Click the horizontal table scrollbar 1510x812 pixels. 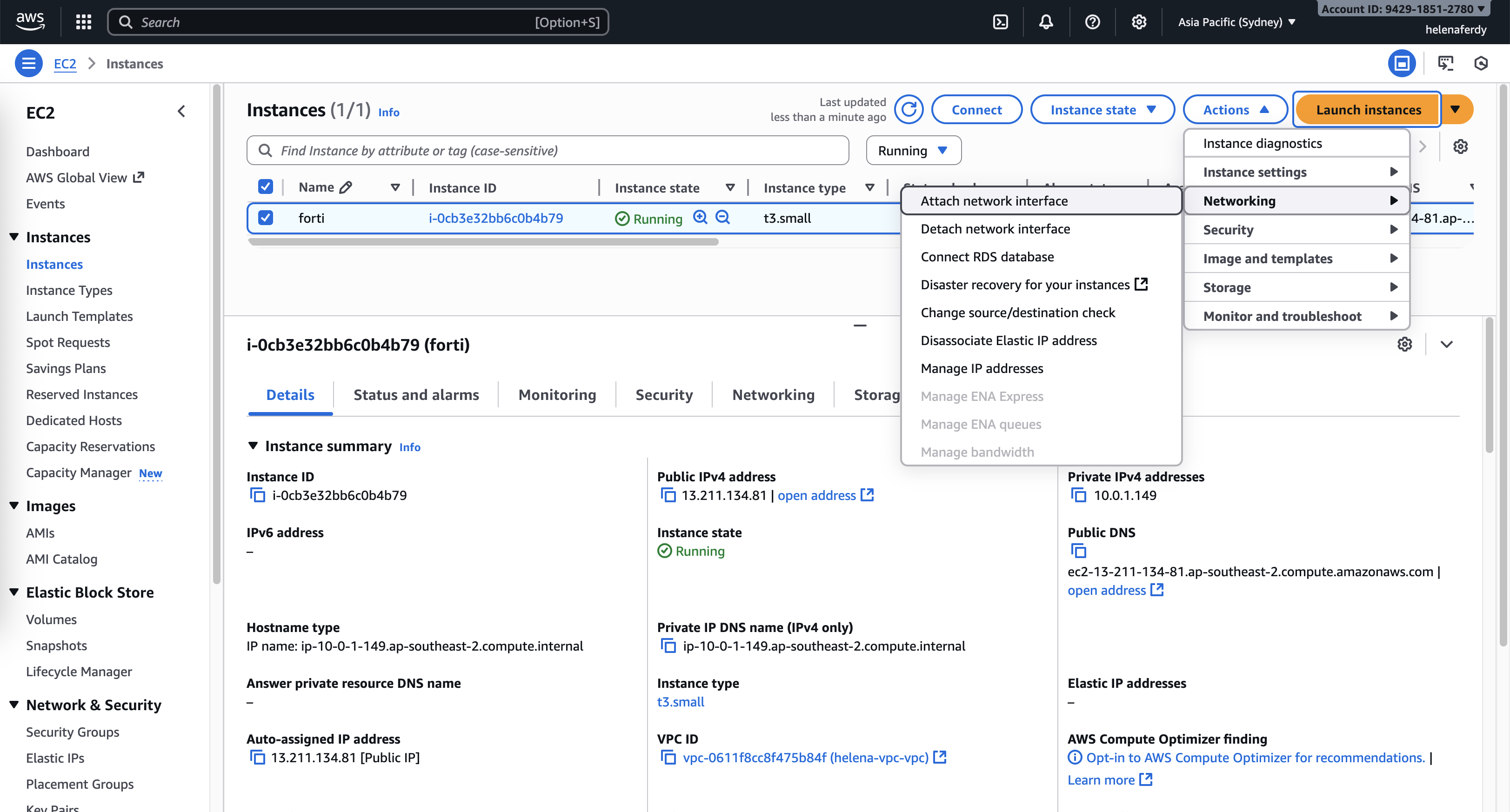[x=483, y=242]
